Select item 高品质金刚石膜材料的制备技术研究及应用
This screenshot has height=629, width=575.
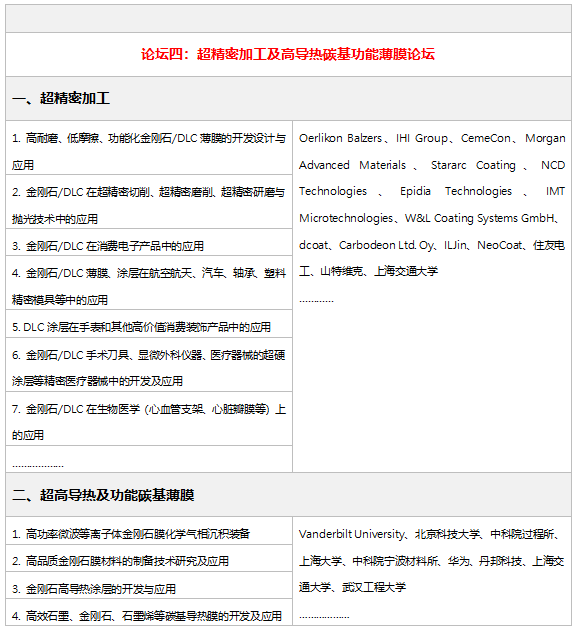tap(149, 558)
